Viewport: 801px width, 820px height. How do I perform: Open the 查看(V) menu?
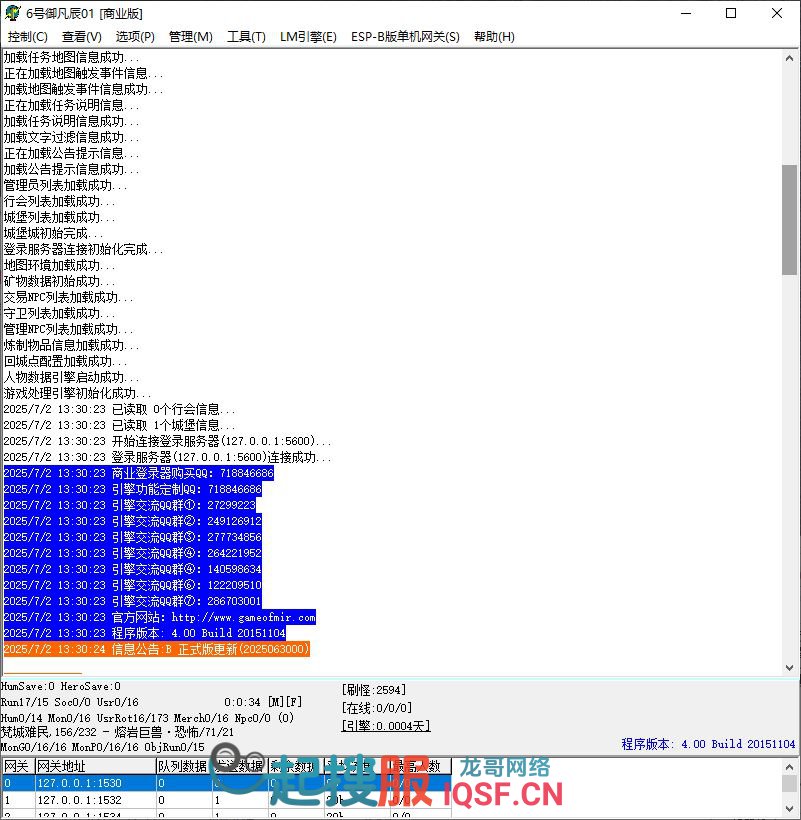(81, 37)
